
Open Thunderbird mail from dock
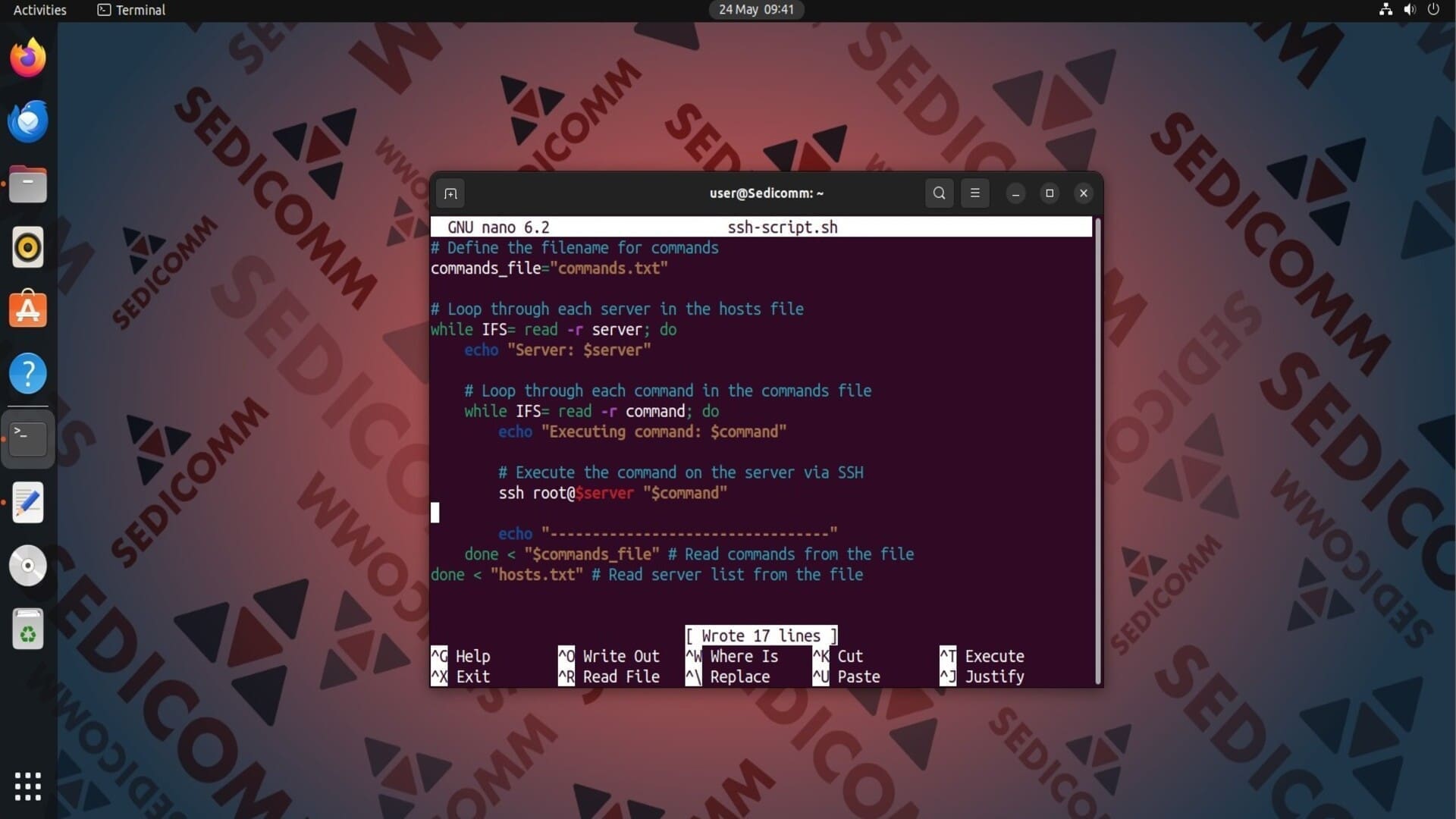28,121
